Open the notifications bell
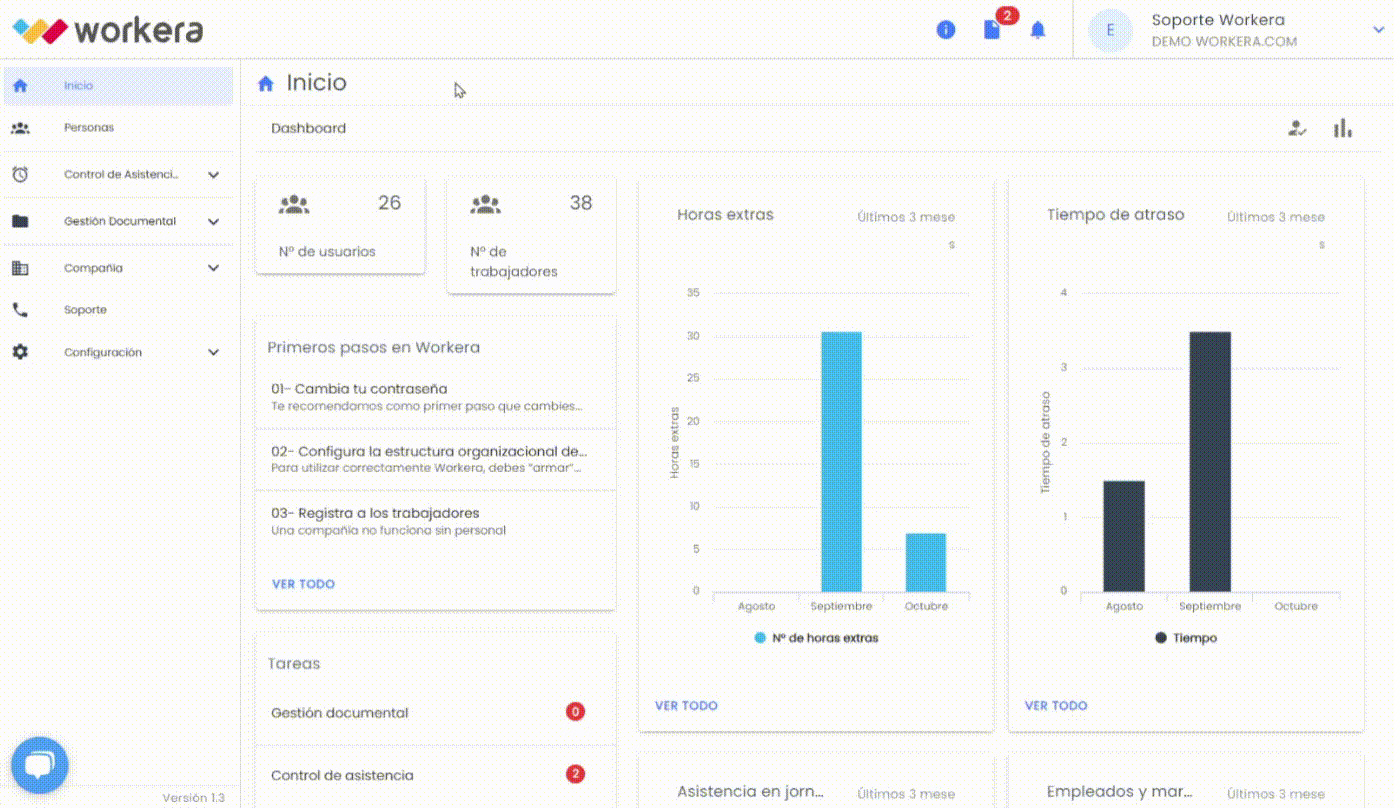The image size is (1394, 808). tap(1038, 30)
